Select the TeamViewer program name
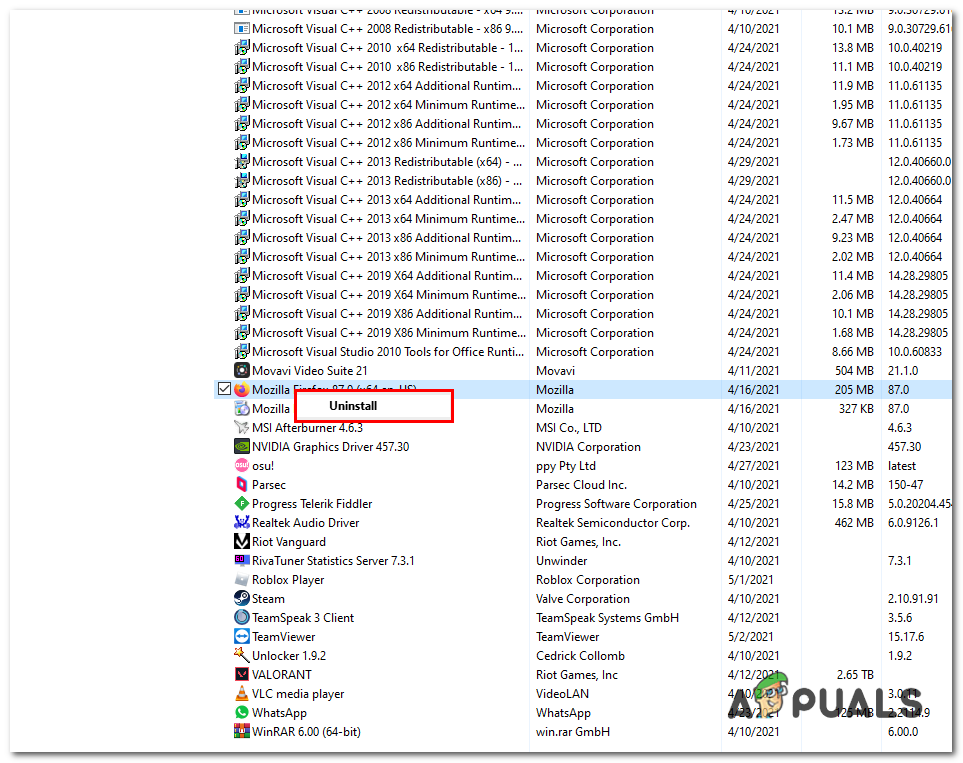Image resolution: width=963 pixels, height=763 pixels. pos(284,637)
